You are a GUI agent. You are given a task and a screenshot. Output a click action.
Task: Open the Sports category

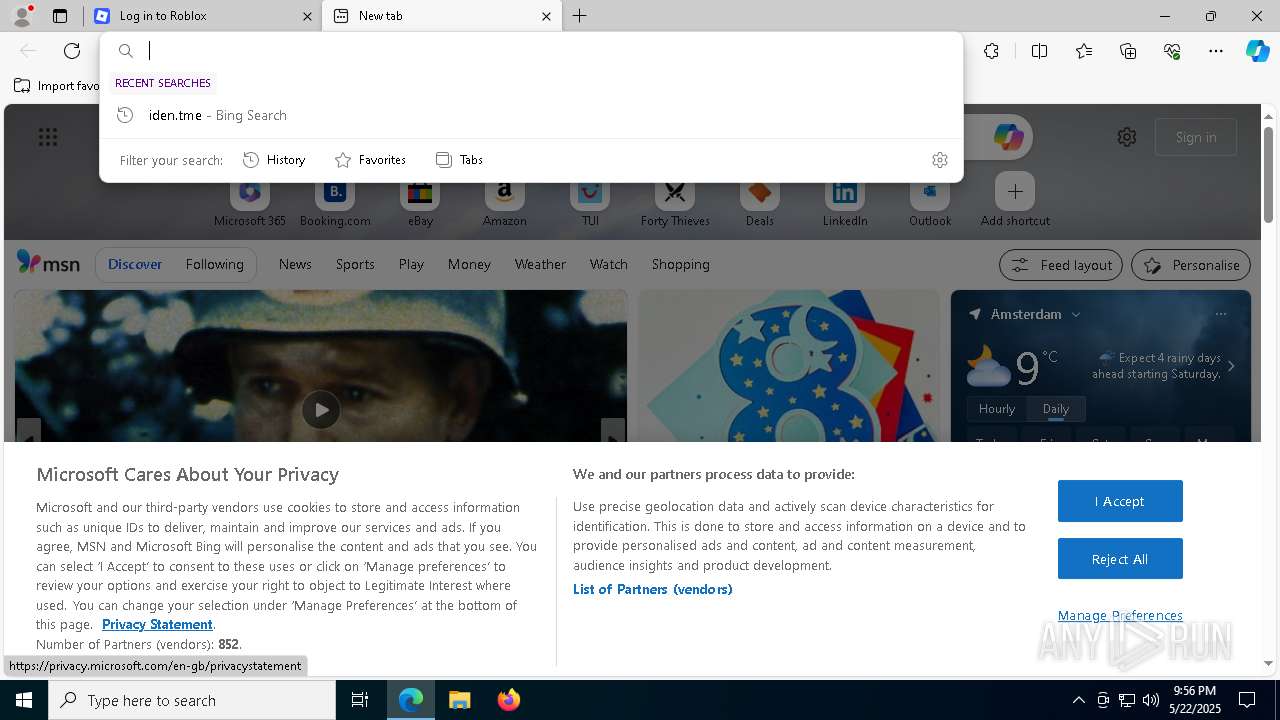pyautogui.click(x=355, y=264)
